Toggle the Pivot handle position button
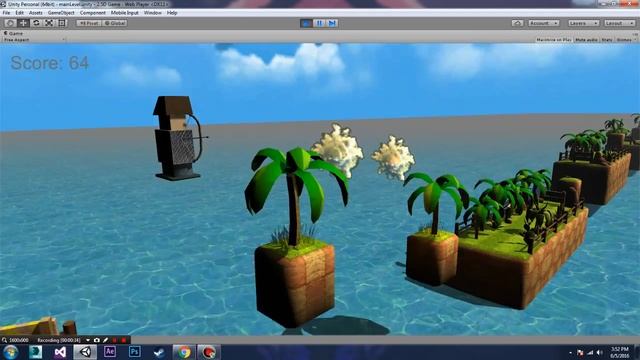The width and height of the screenshot is (640, 360). point(89,23)
